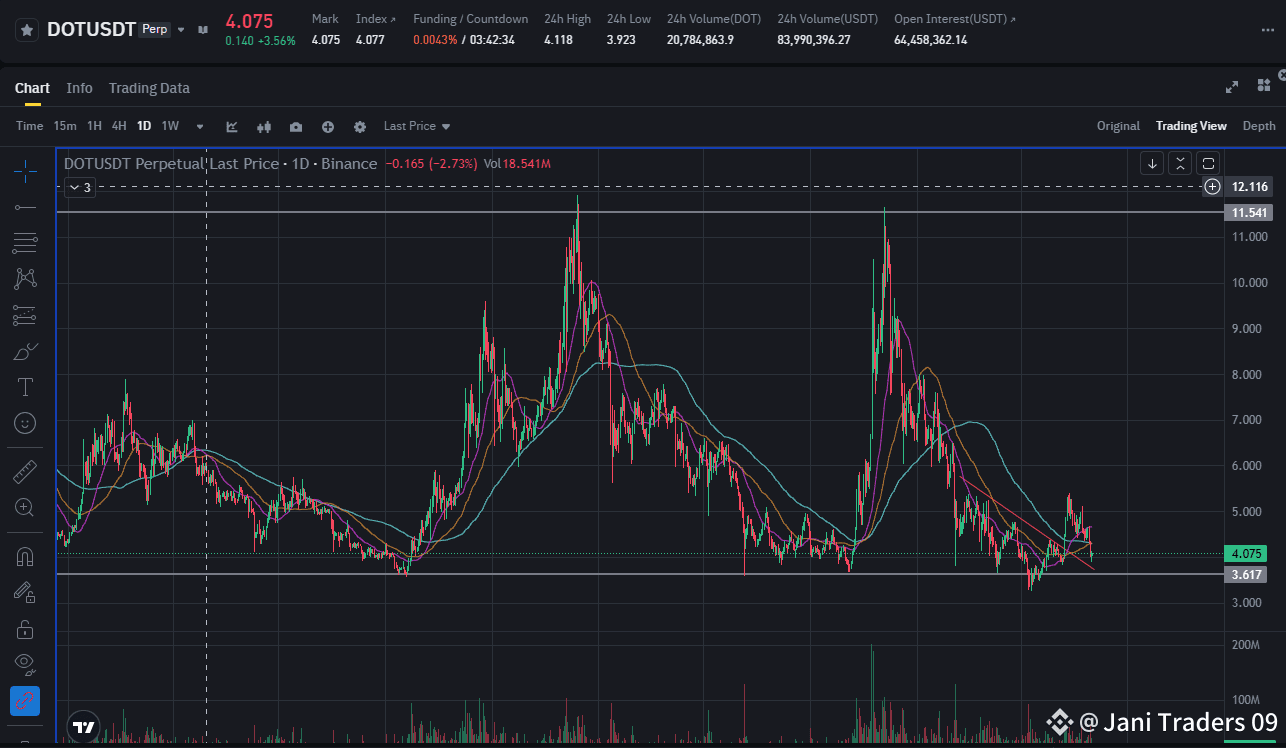
Task: Select the zoom in tool
Action: click(25, 507)
